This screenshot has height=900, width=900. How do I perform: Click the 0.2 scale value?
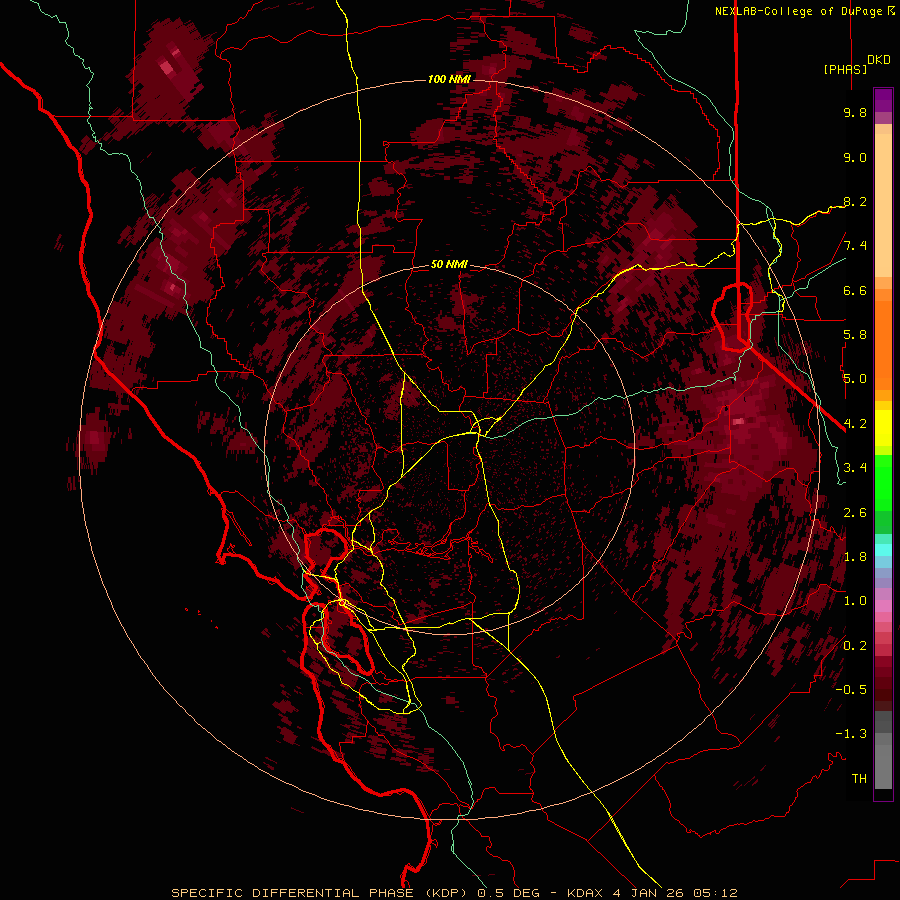pos(855,646)
